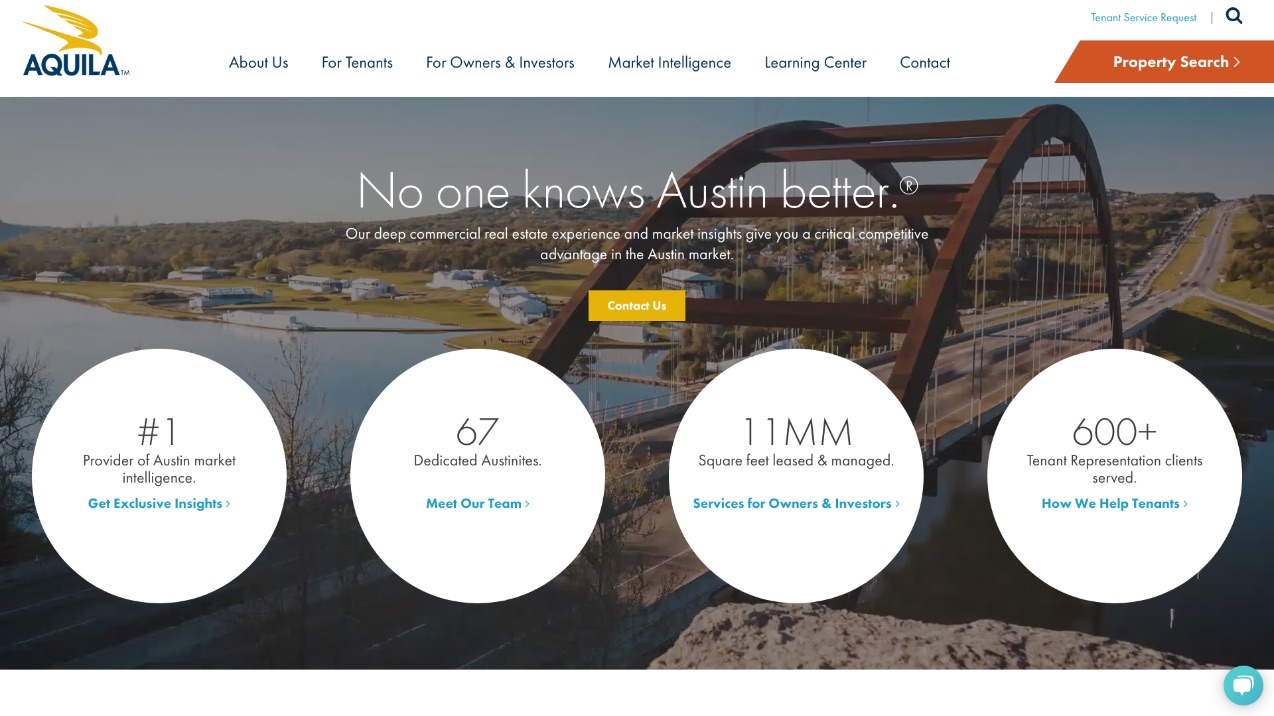Click "Provider of Austin market intelligence." text
The image size is (1274, 716).
coord(159,469)
